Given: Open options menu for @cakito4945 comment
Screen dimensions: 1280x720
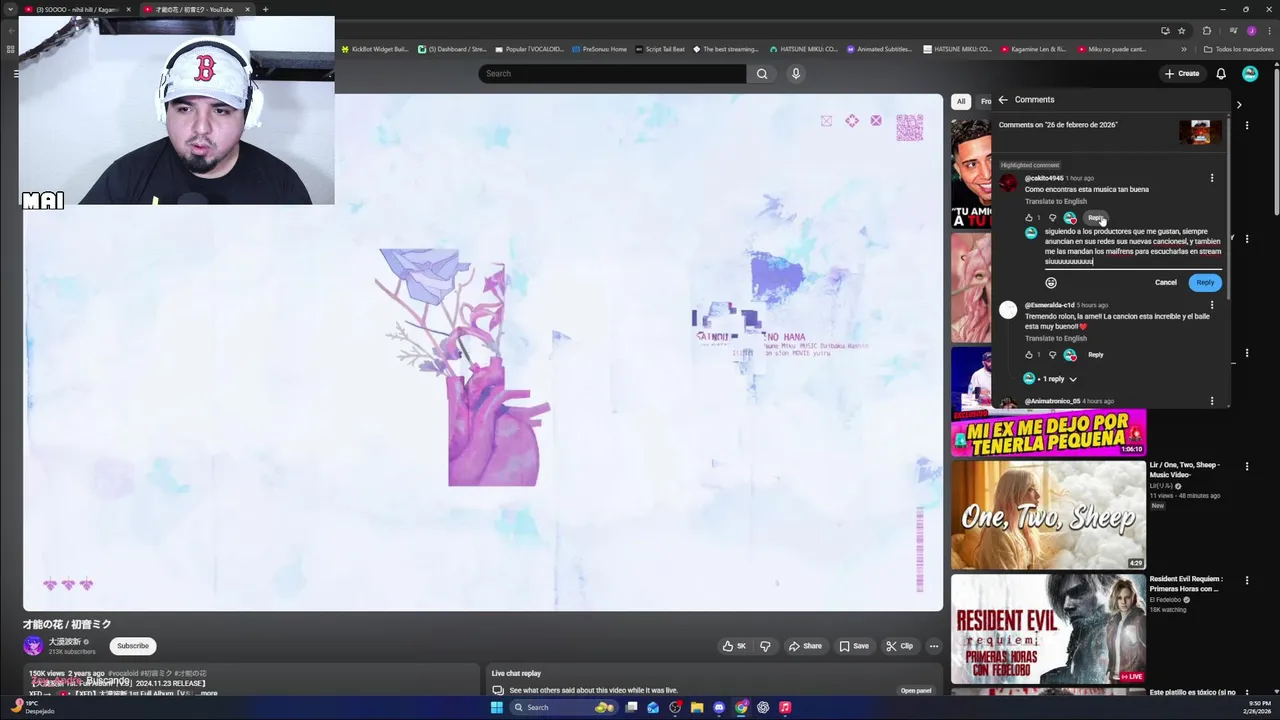Looking at the screenshot, I should tap(1212, 178).
